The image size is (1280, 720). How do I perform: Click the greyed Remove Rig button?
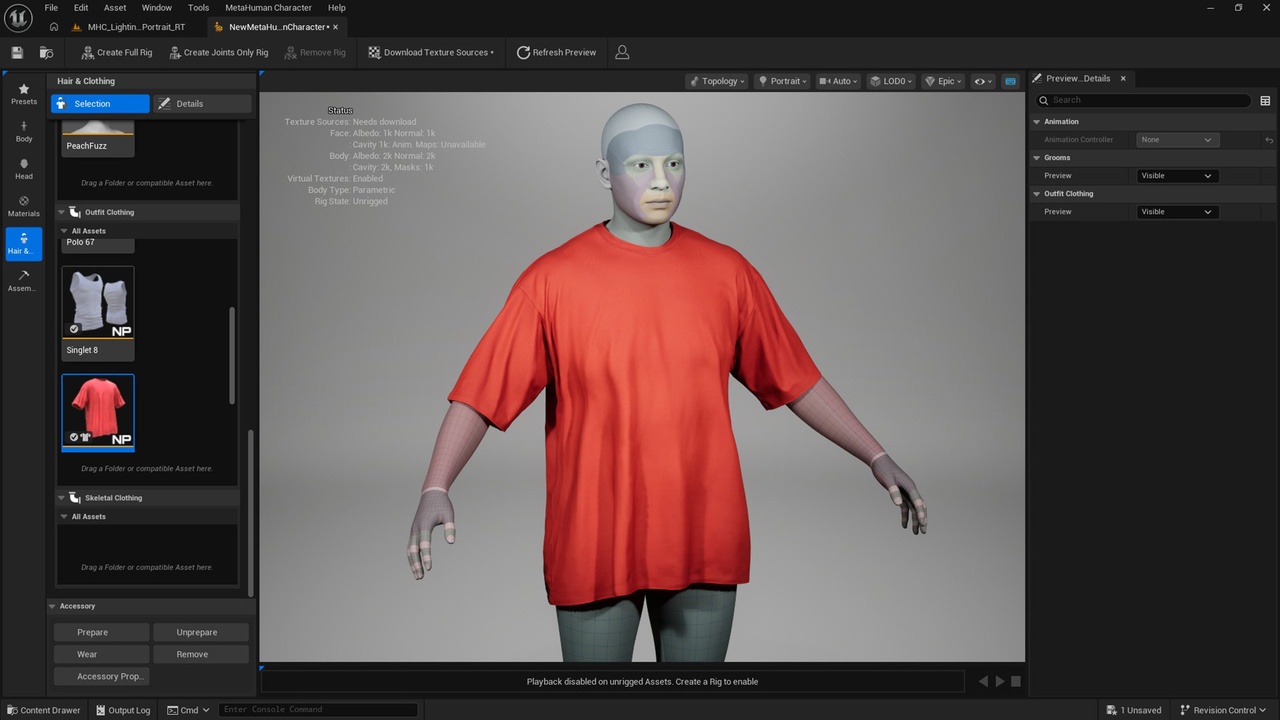pyautogui.click(x=314, y=52)
